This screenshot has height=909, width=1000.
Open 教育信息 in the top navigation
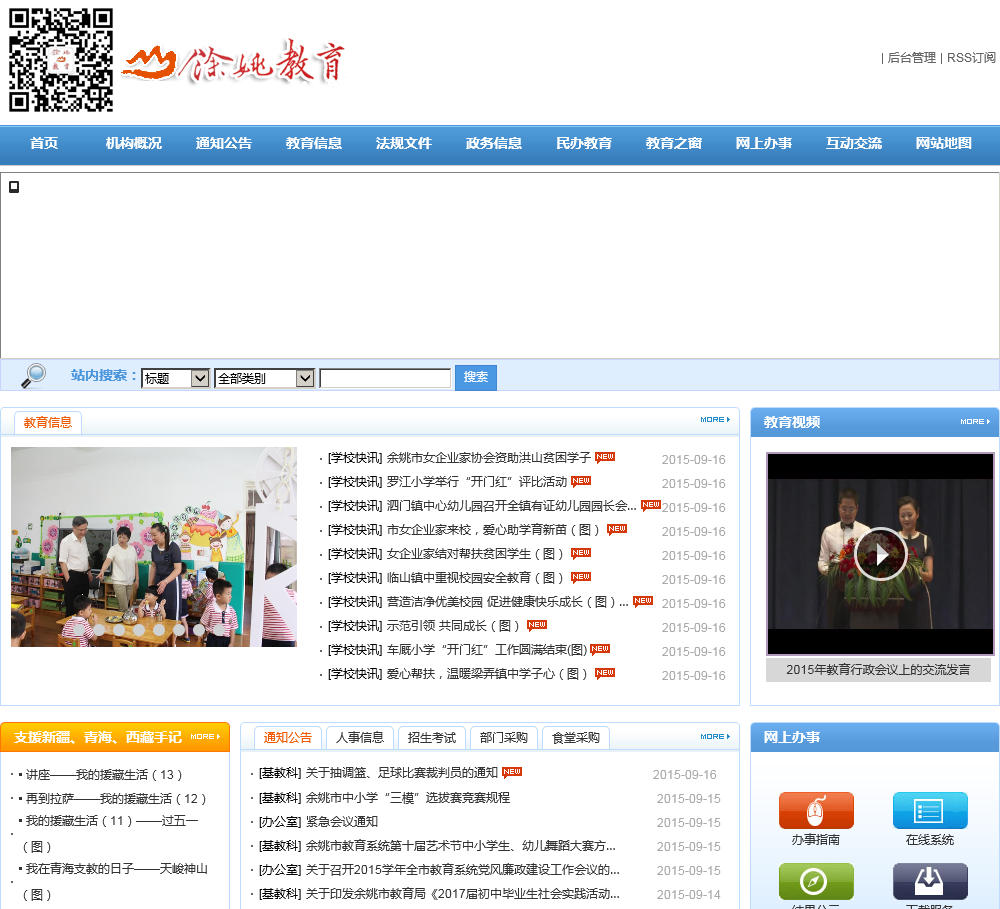[x=314, y=144]
